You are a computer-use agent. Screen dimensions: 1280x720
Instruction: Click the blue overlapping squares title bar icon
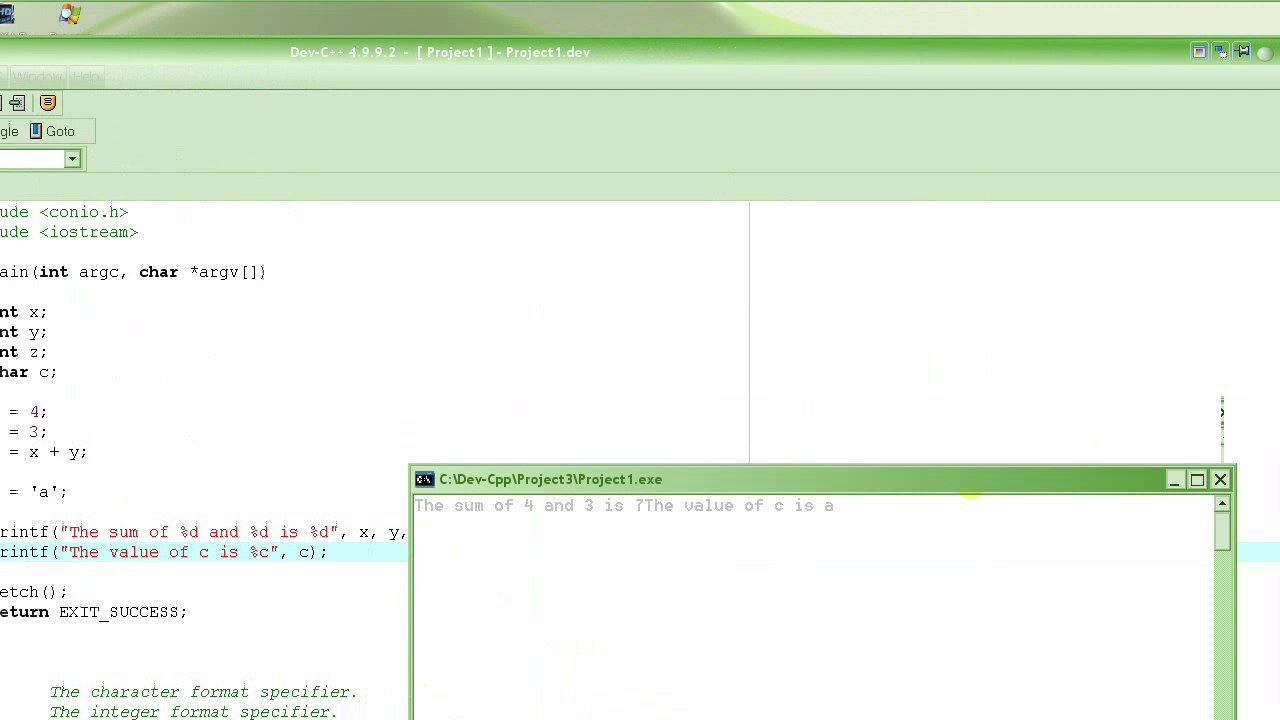click(1221, 52)
